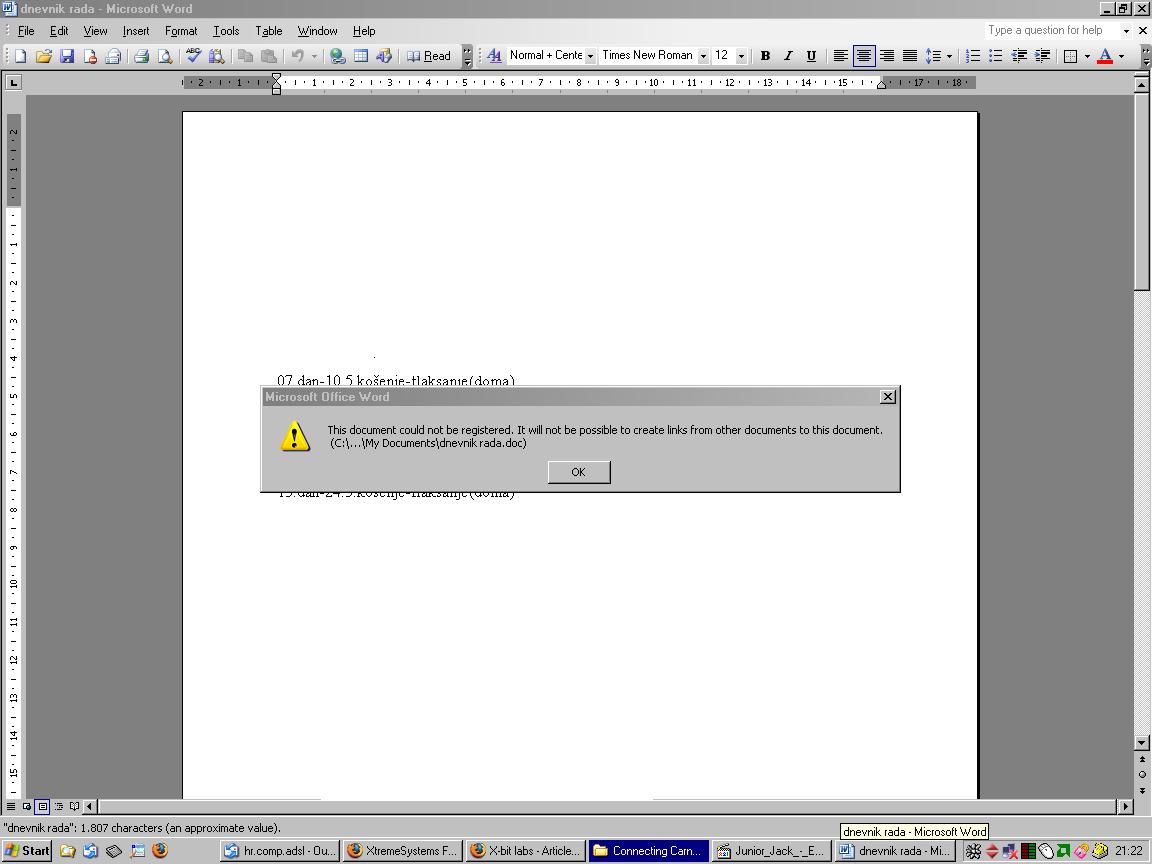Switch to X-bit labs taskbar button
This screenshot has width=1152, height=864.
tap(525, 851)
